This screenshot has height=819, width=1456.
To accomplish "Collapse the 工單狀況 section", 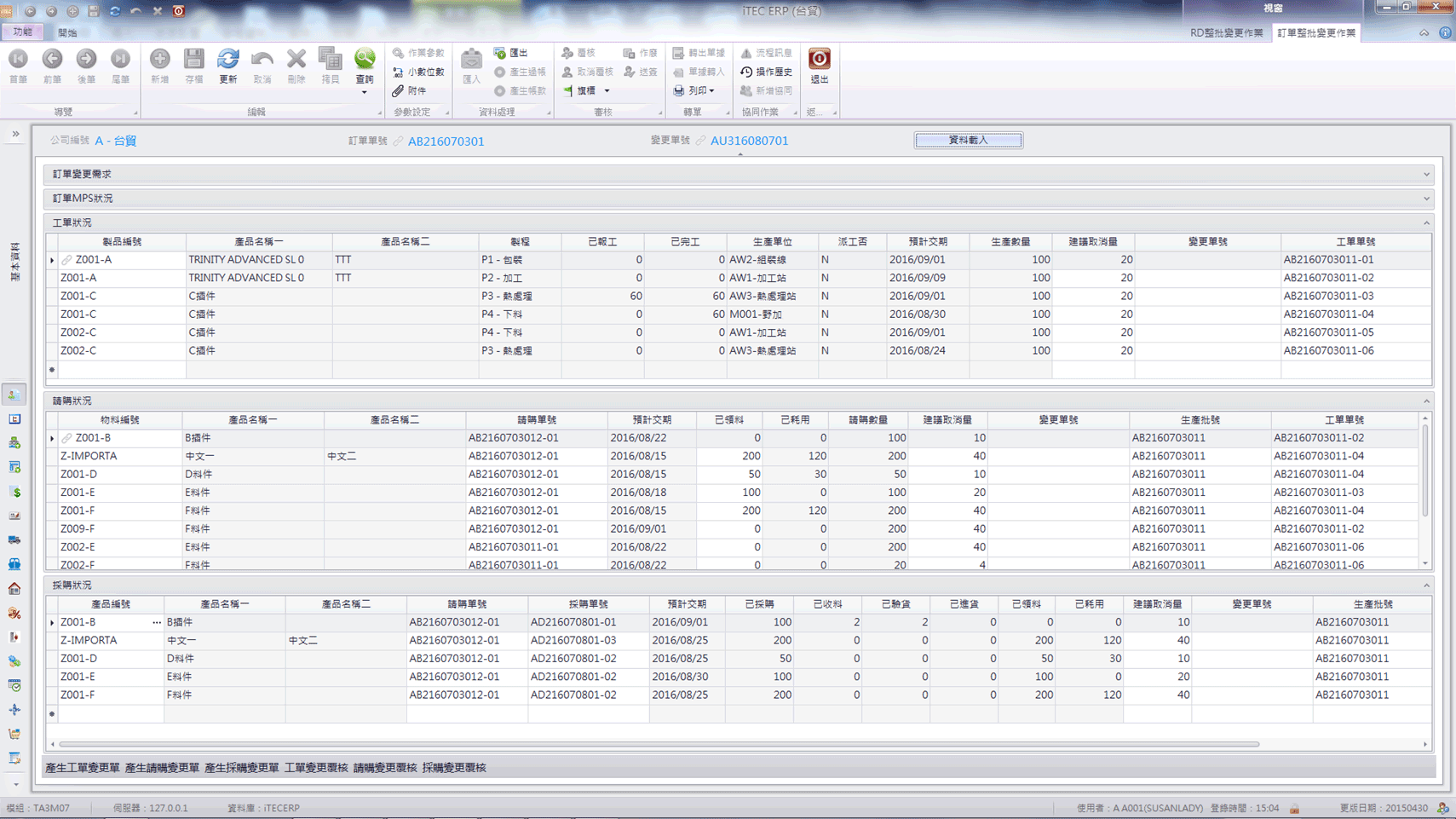I will tap(1425, 222).
